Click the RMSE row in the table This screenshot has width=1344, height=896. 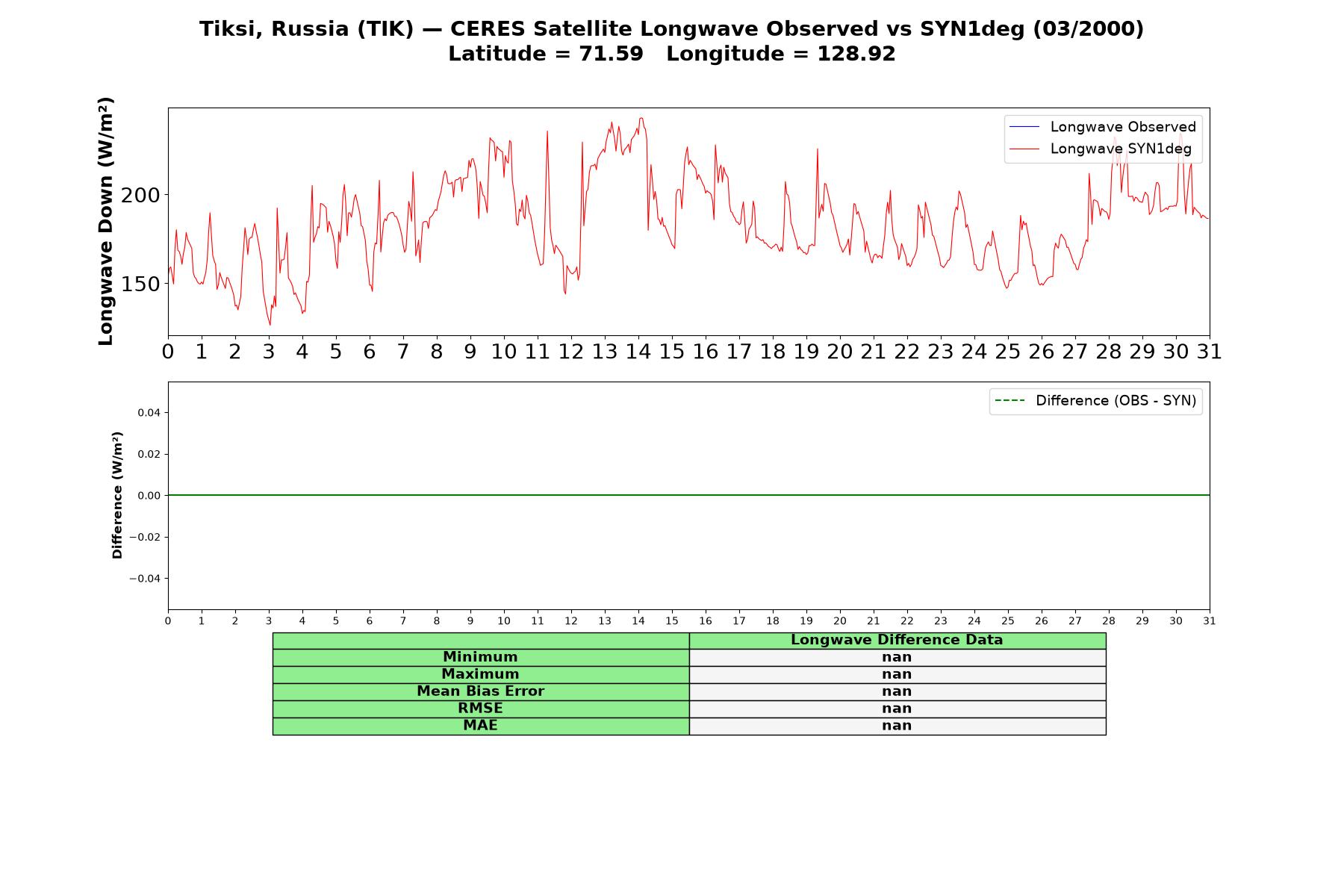coord(689,709)
